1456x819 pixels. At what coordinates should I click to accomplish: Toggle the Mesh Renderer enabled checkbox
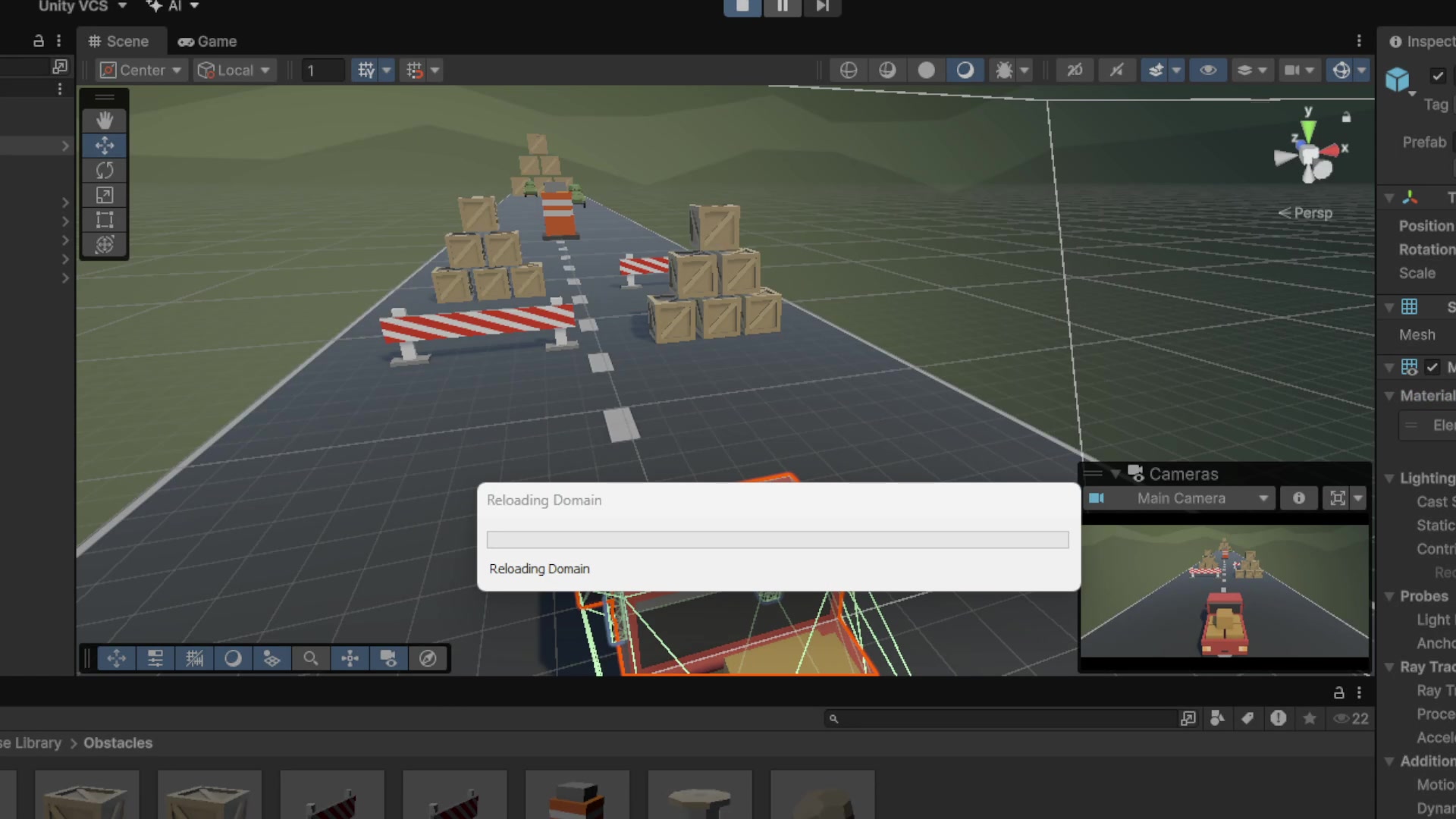click(1432, 367)
